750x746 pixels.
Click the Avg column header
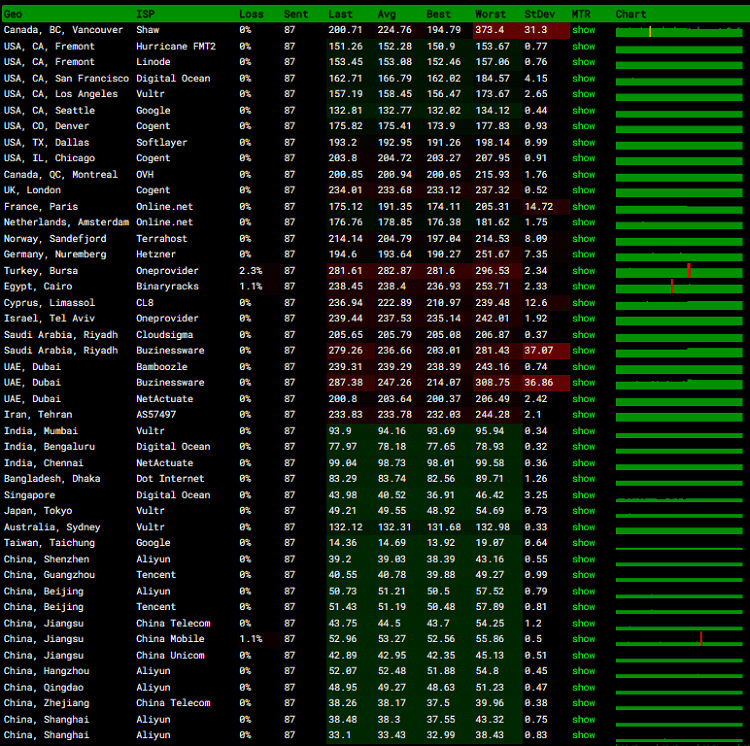point(386,14)
